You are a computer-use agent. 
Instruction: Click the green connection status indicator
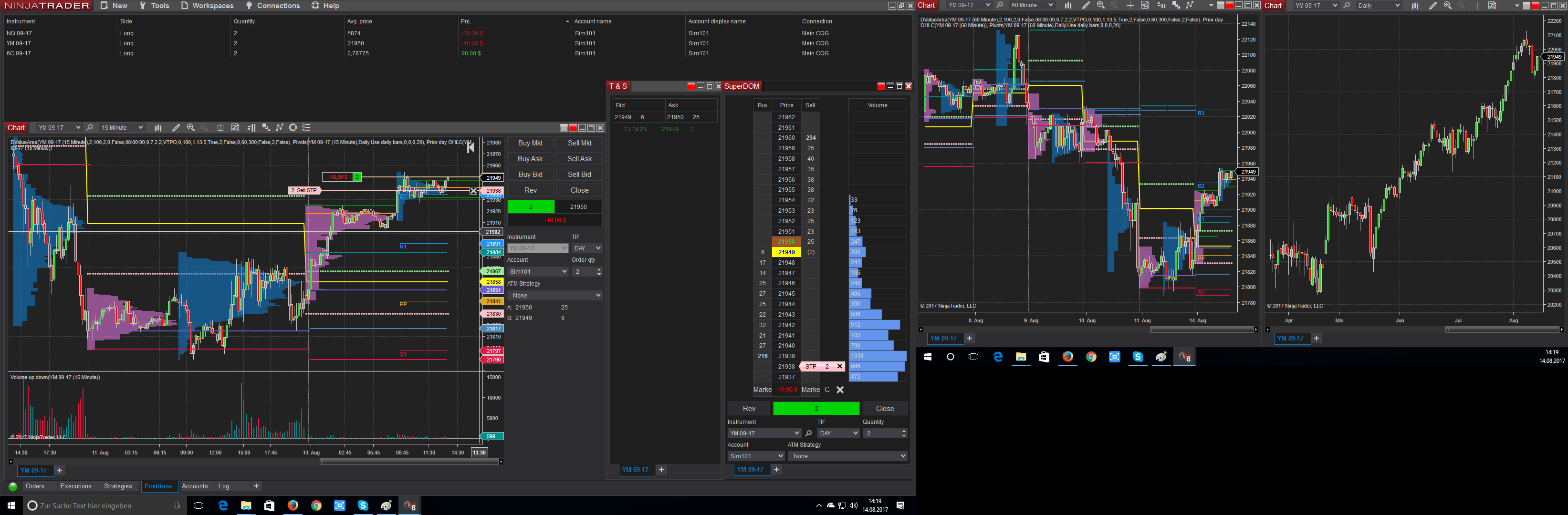click(x=13, y=486)
